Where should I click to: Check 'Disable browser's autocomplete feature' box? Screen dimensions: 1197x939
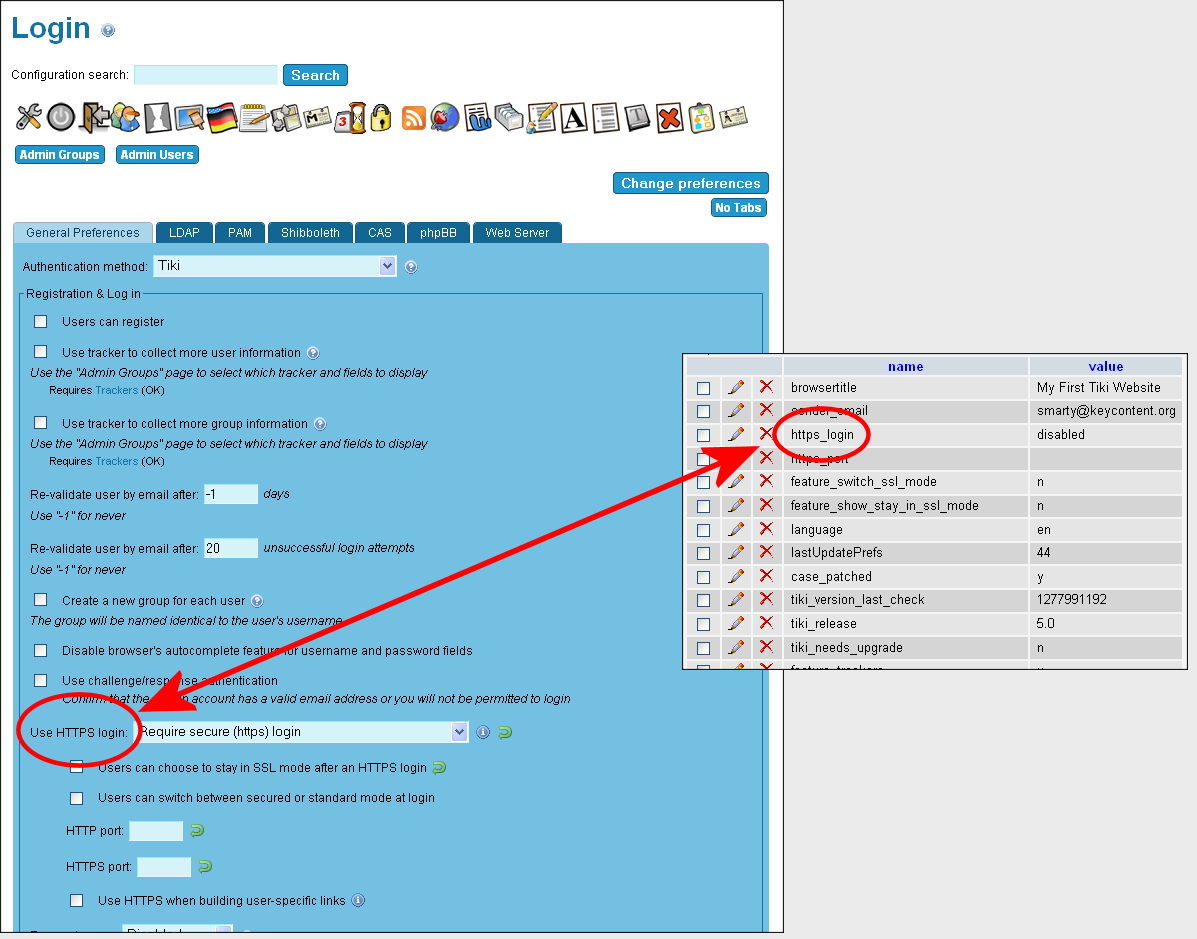click(41, 650)
